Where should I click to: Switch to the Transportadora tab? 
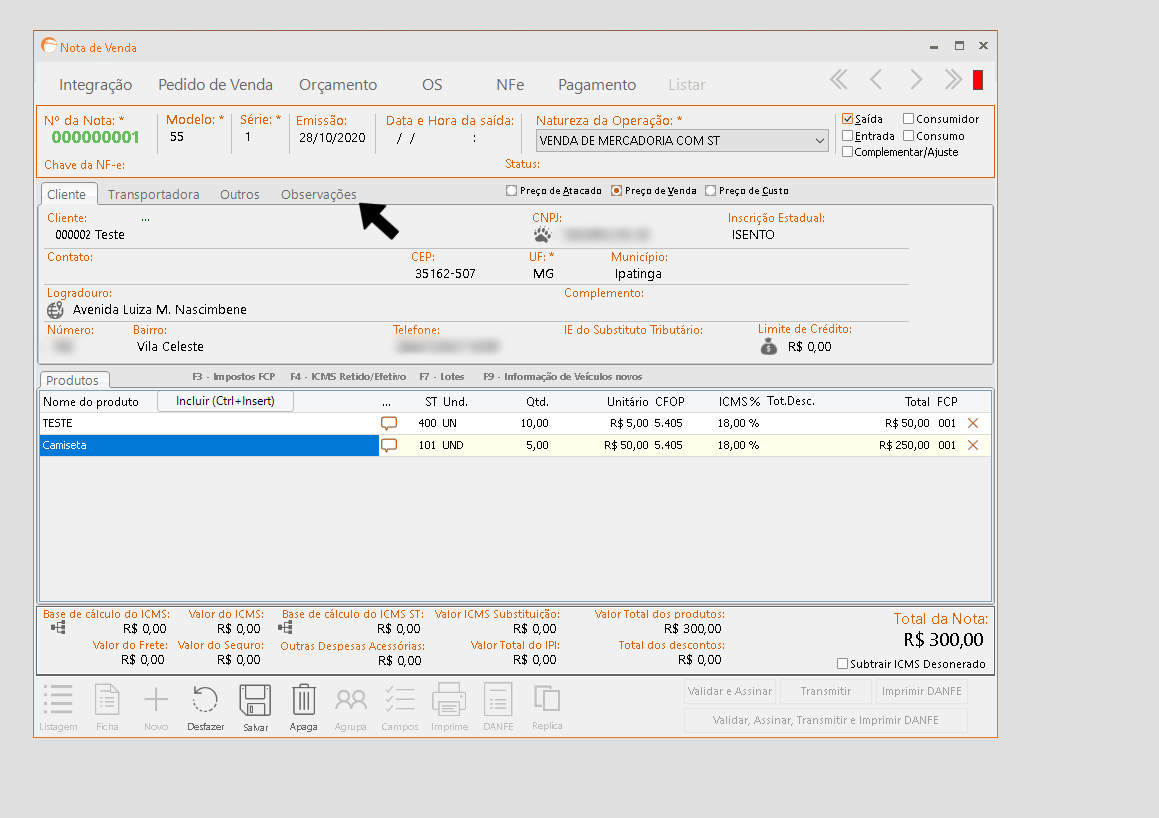(x=153, y=195)
